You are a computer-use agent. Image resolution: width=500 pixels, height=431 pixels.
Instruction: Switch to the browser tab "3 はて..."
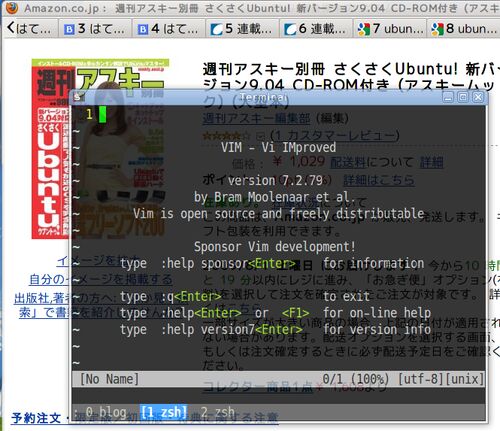pos(96,29)
